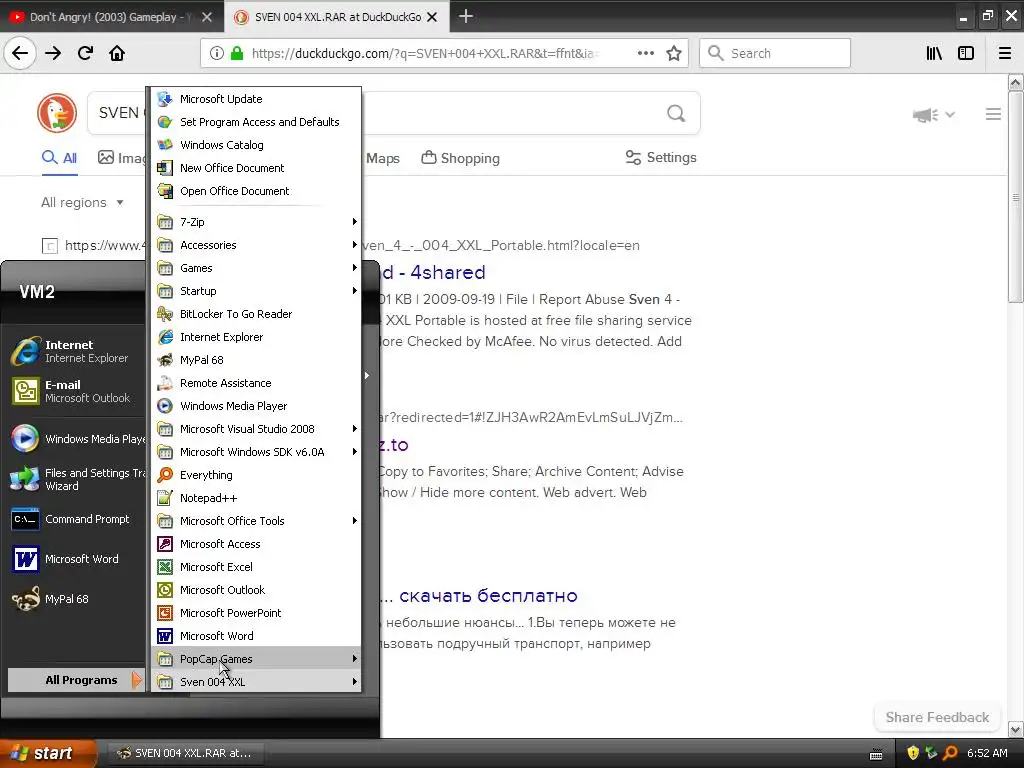Expand the PopCap Games folder
Screen dimensions: 1024x768
pos(256,659)
